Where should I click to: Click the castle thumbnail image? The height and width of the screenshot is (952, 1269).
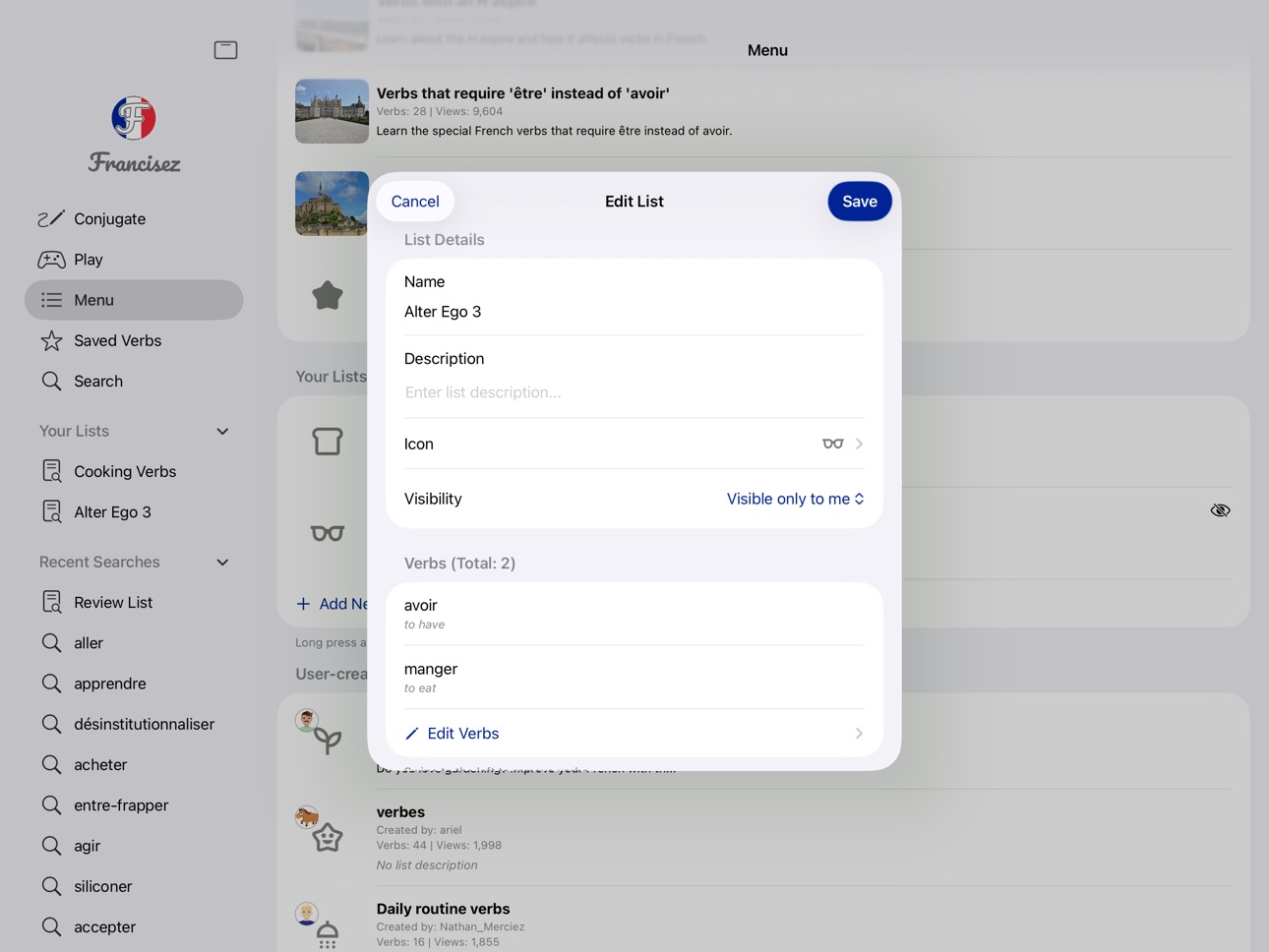pos(332,111)
